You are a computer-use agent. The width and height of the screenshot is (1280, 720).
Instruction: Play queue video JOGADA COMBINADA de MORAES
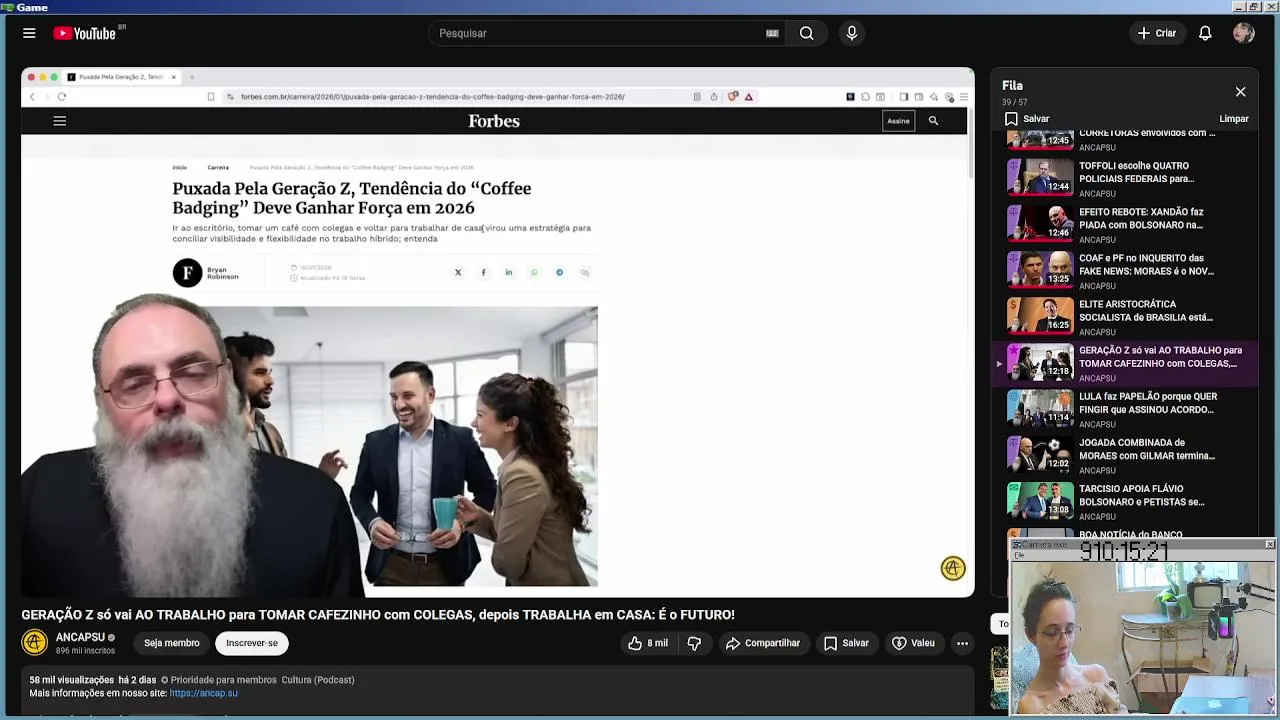[1127, 454]
